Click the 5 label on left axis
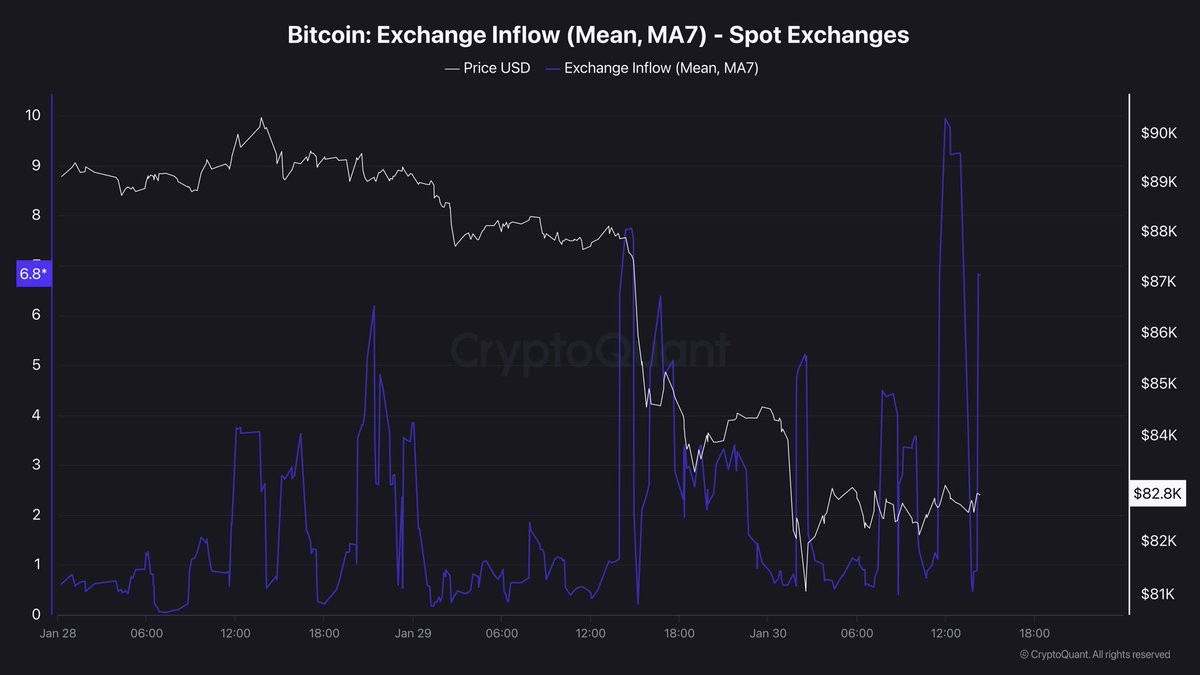 click(x=36, y=365)
